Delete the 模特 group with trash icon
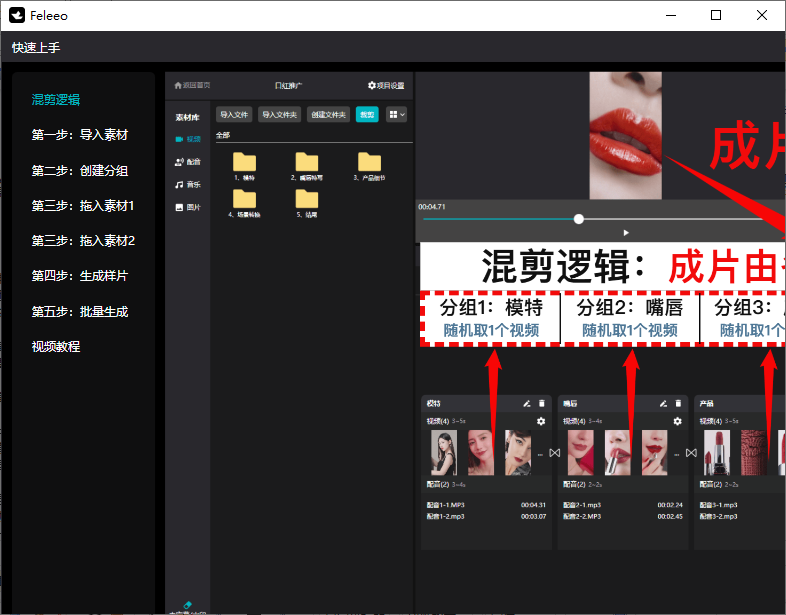786x615 pixels. click(x=542, y=404)
